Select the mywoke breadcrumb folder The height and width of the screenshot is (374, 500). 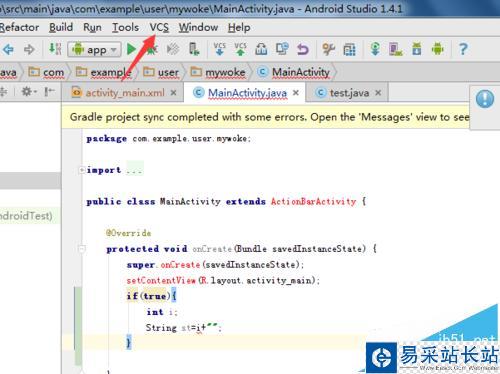click(x=218, y=72)
